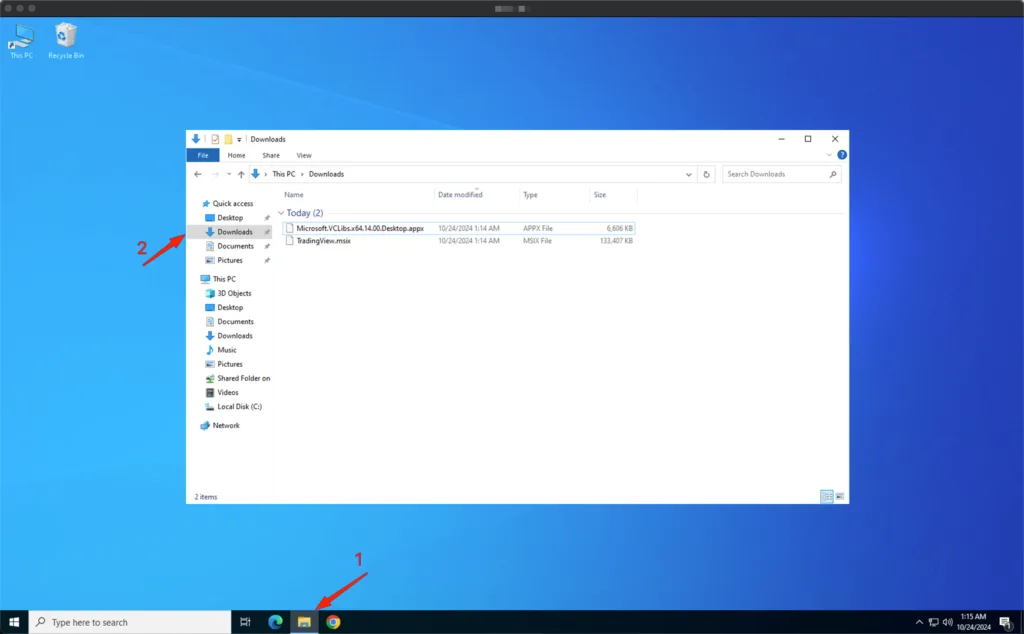
Task: Select the TradingView.msix file
Action: [324, 241]
